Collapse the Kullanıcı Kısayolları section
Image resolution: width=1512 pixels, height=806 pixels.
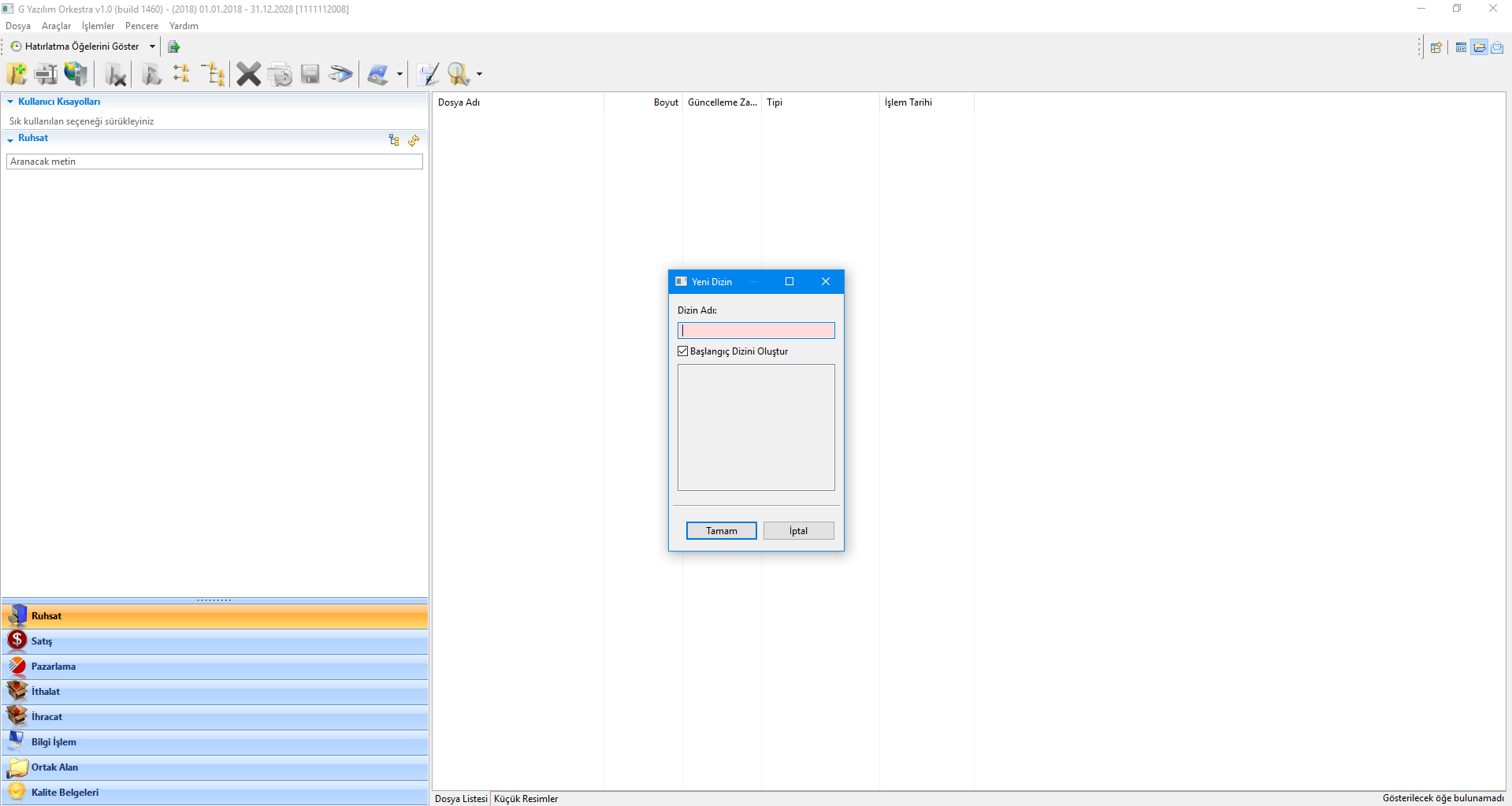pyautogui.click(x=10, y=102)
